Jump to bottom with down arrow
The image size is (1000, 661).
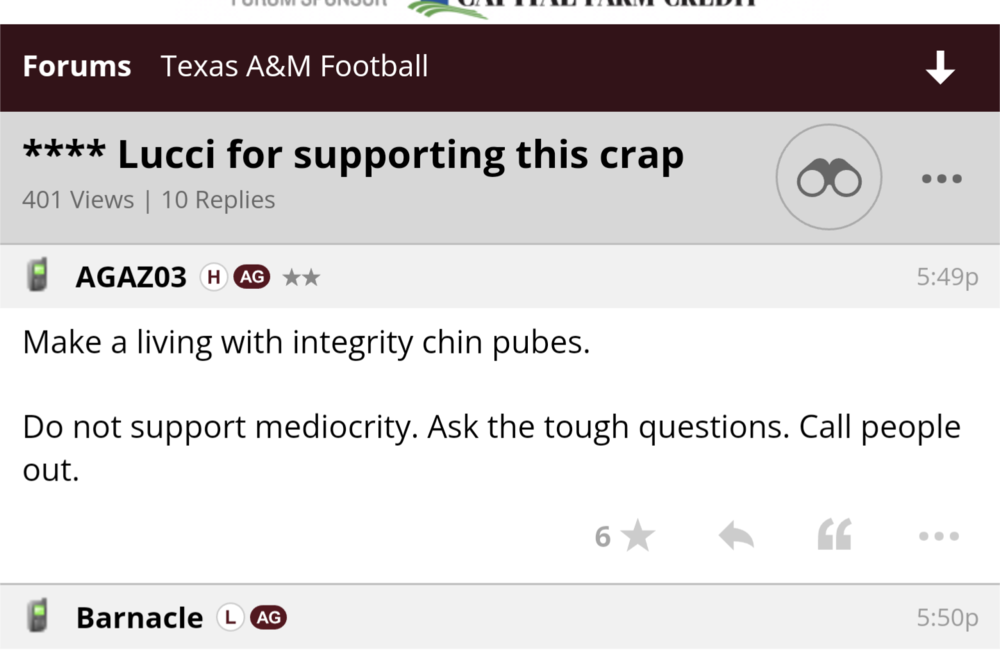tap(940, 68)
